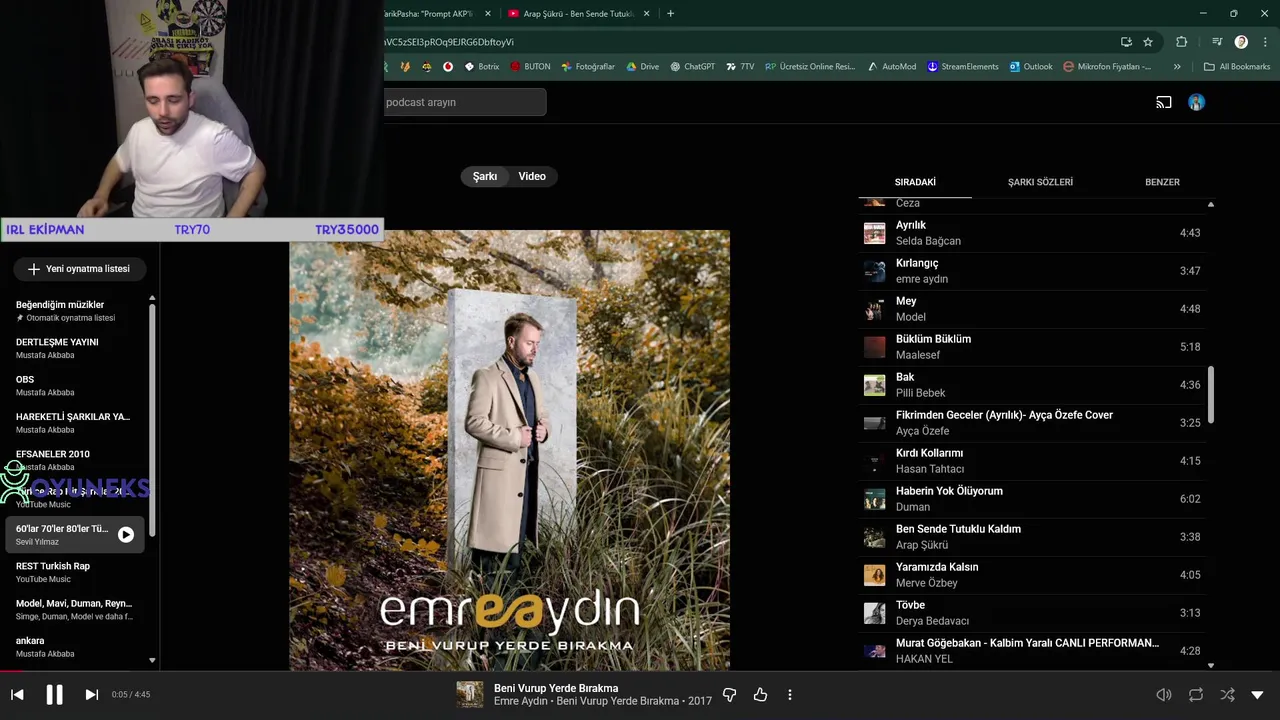Select Haberin Yok Ölüyorum by Duman

tap(1032, 499)
